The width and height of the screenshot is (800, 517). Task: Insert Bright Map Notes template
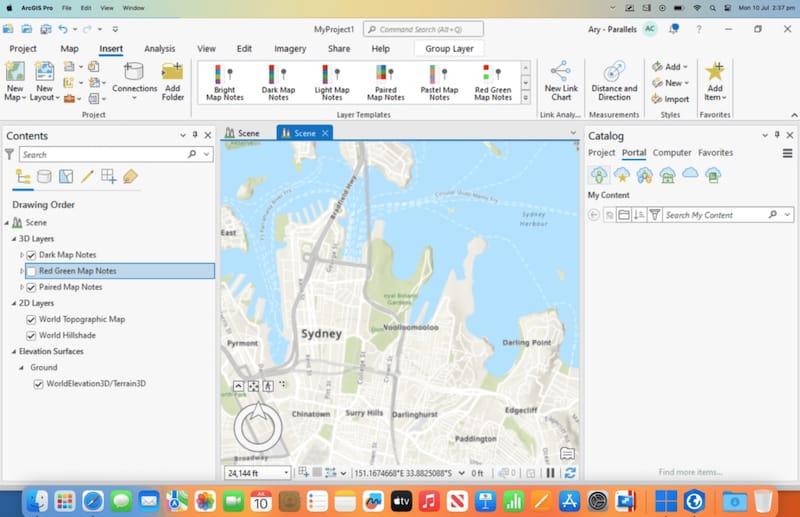point(224,82)
